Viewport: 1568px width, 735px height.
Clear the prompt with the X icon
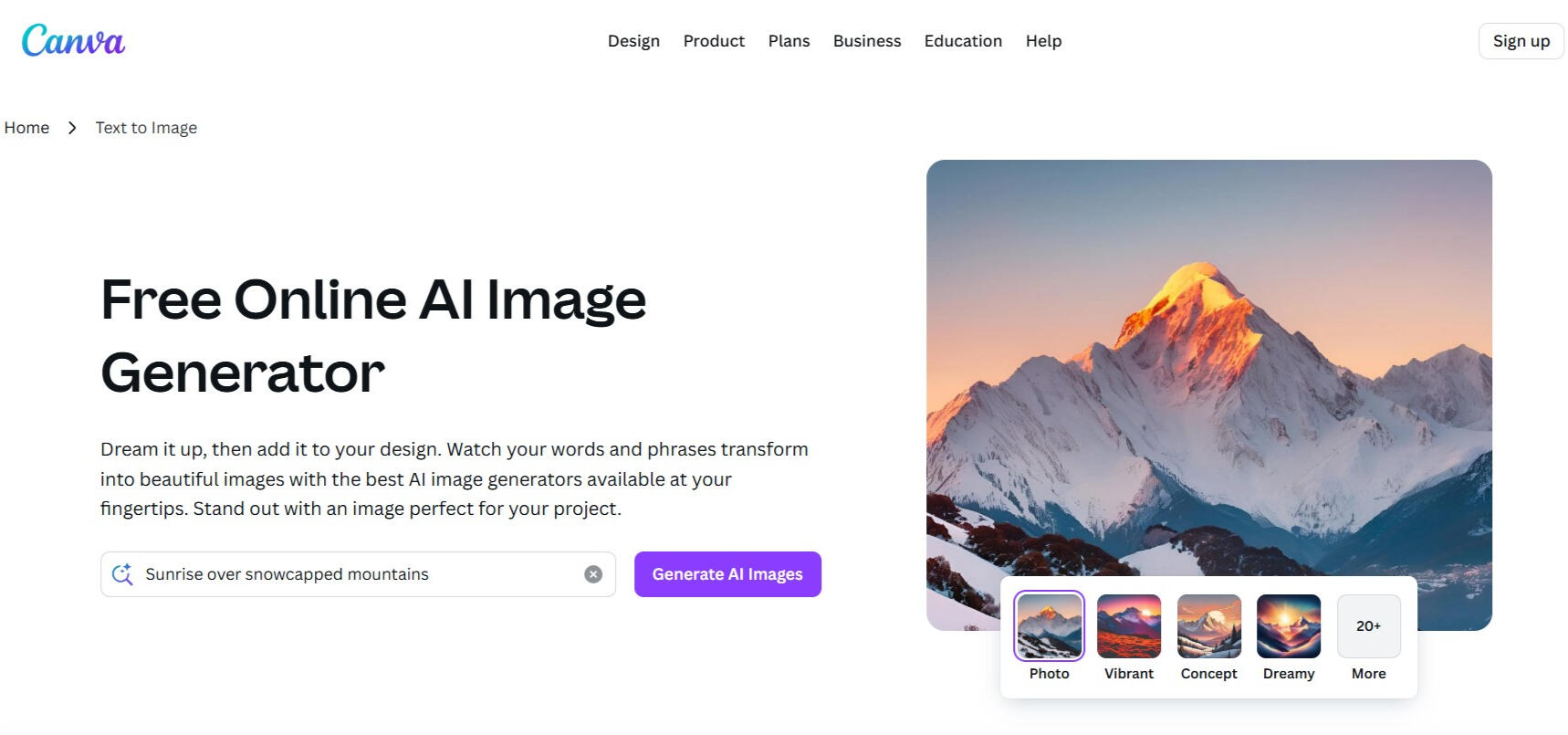(593, 574)
